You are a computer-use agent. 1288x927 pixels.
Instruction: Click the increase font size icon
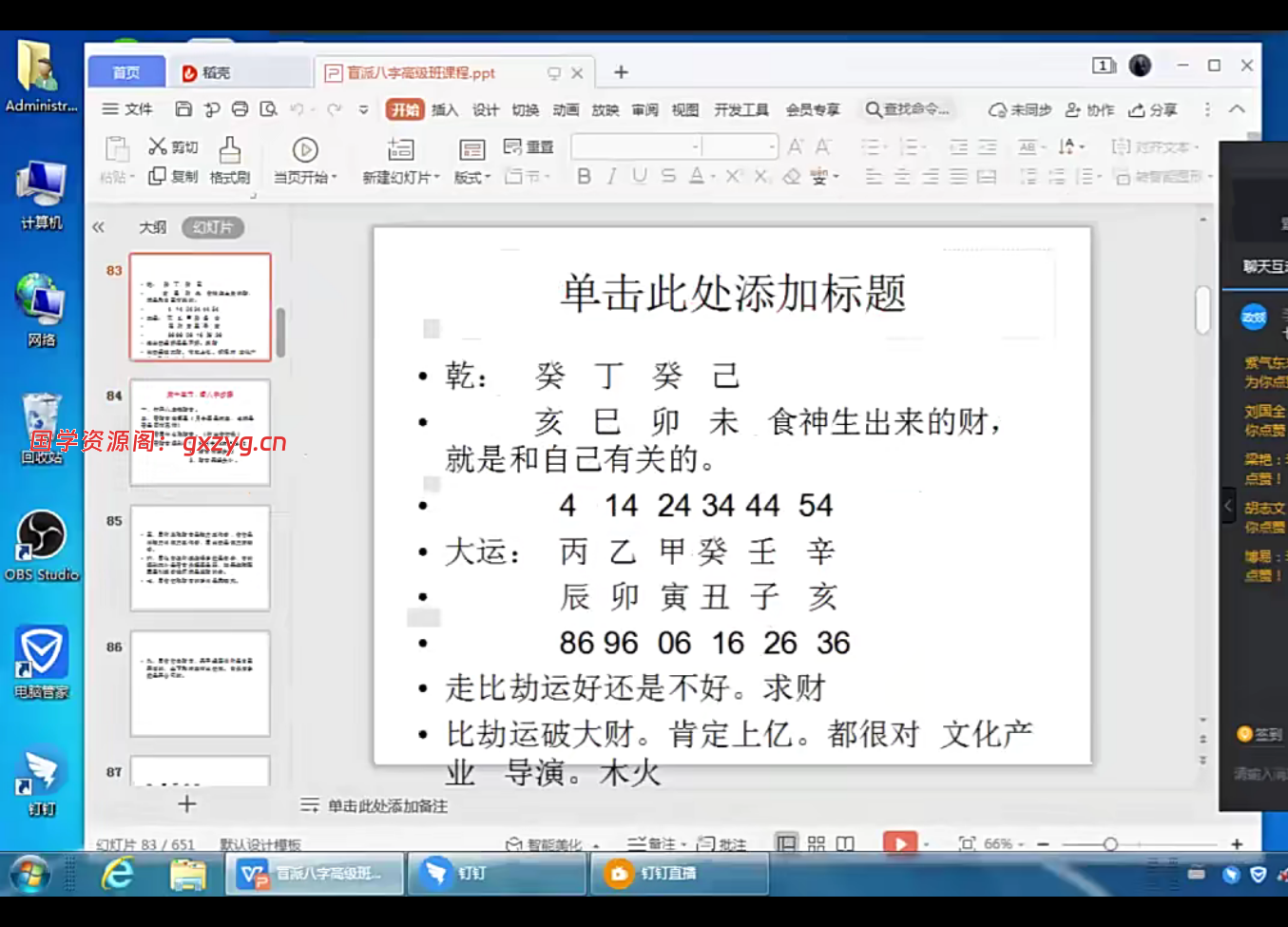click(796, 146)
